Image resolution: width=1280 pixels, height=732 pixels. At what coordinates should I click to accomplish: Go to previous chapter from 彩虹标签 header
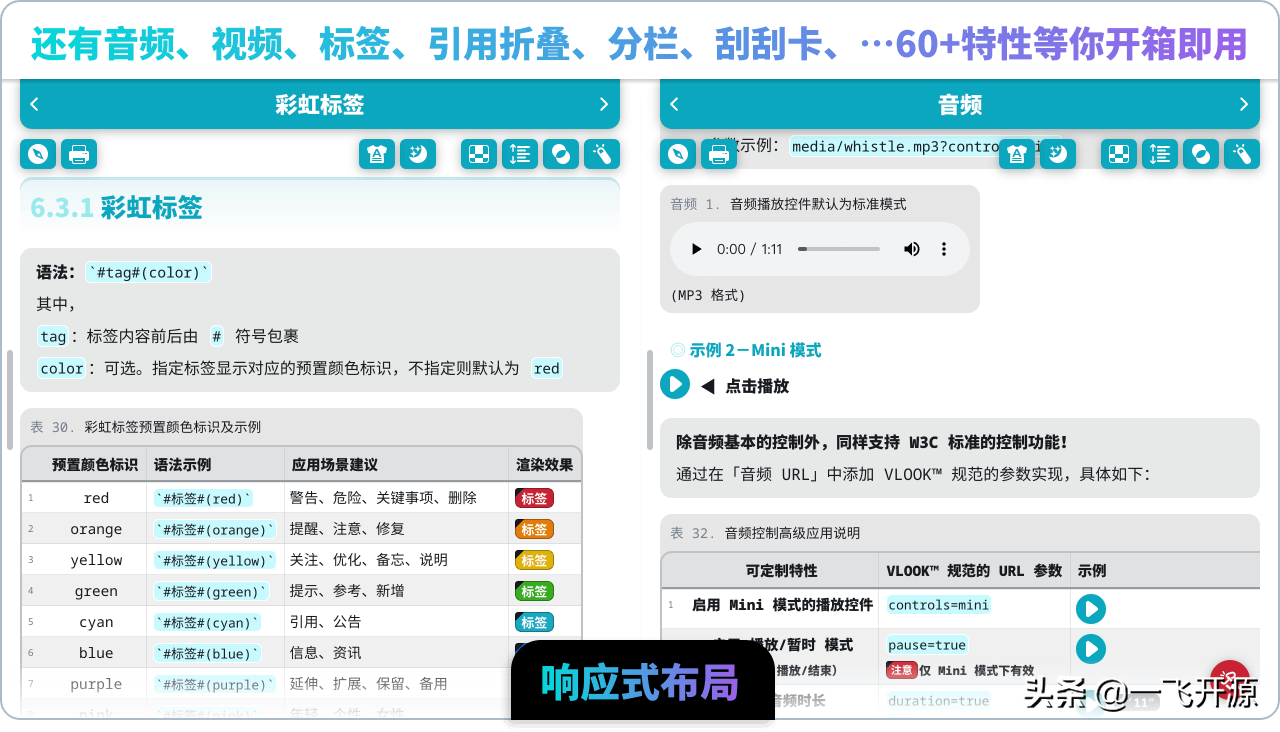pos(35,104)
